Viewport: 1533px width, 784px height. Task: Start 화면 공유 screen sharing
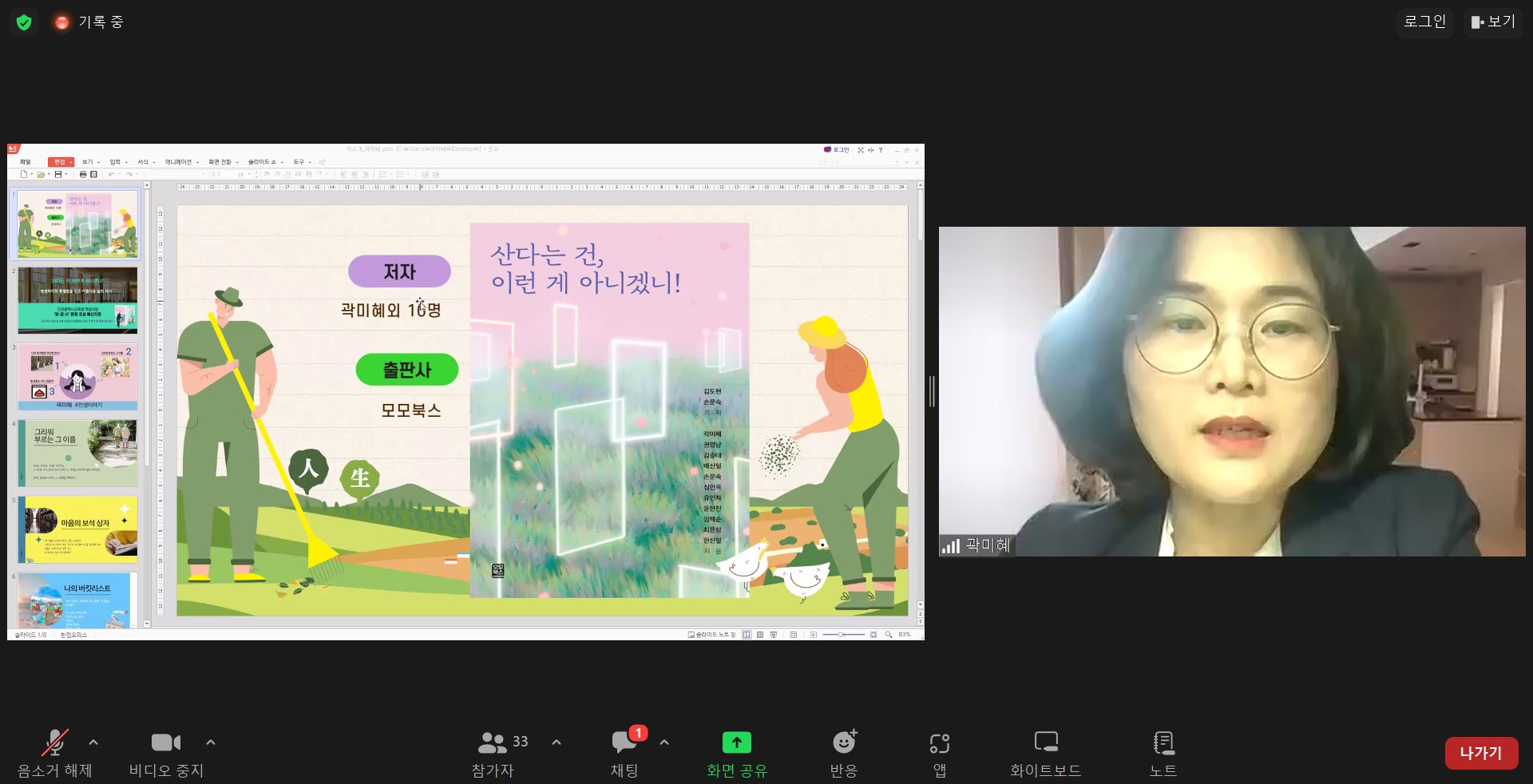(736, 753)
